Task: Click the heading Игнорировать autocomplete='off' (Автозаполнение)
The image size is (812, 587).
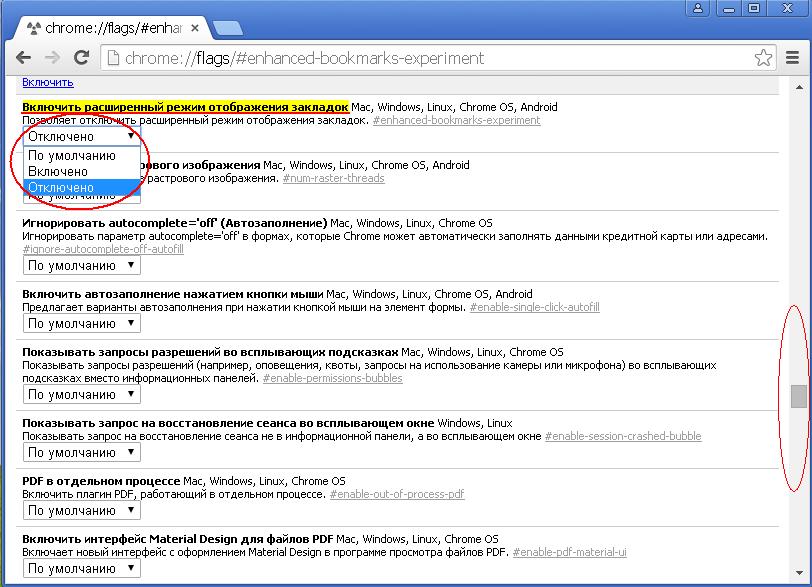Action: click(175, 223)
